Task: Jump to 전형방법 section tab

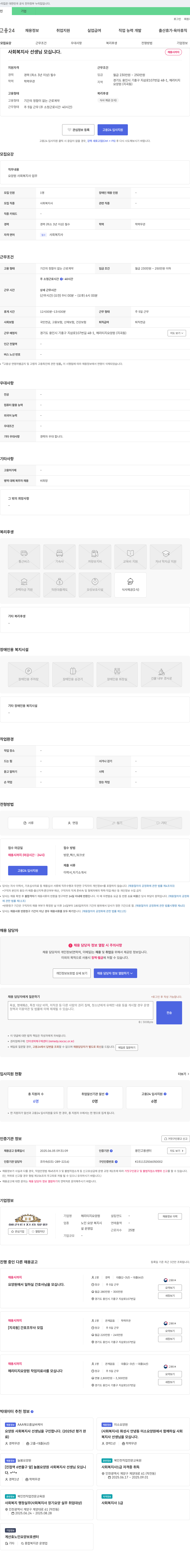Action: 147,43
